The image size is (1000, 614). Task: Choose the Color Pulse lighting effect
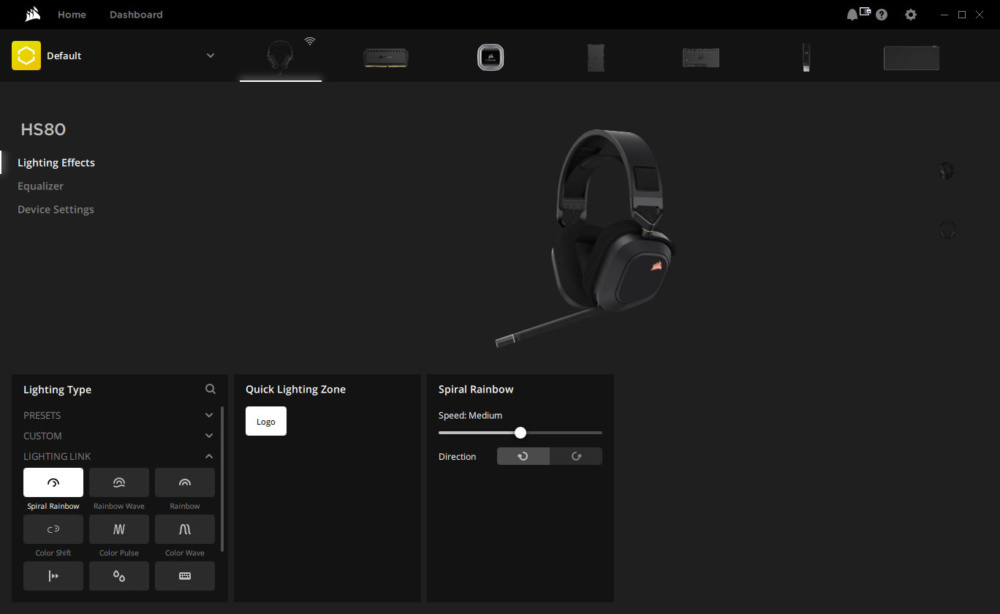coord(119,529)
